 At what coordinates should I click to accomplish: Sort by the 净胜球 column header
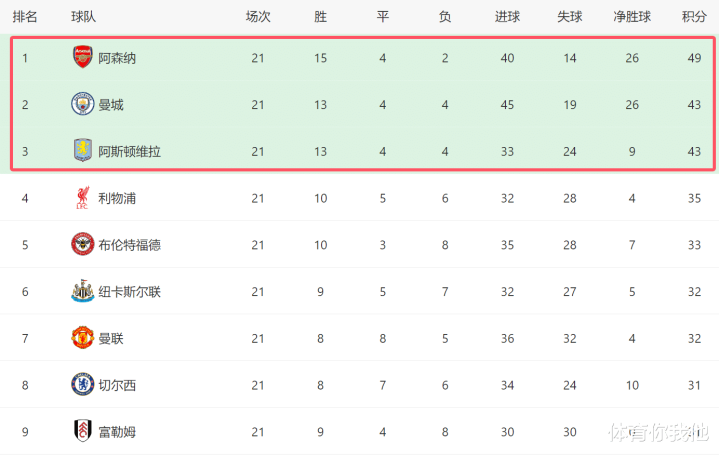point(632,16)
